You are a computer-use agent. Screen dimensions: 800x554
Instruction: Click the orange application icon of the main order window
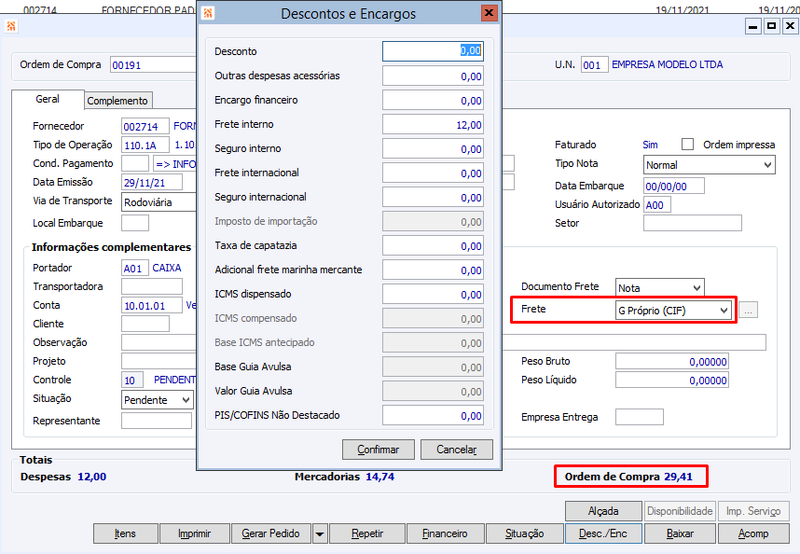[x=11, y=26]
